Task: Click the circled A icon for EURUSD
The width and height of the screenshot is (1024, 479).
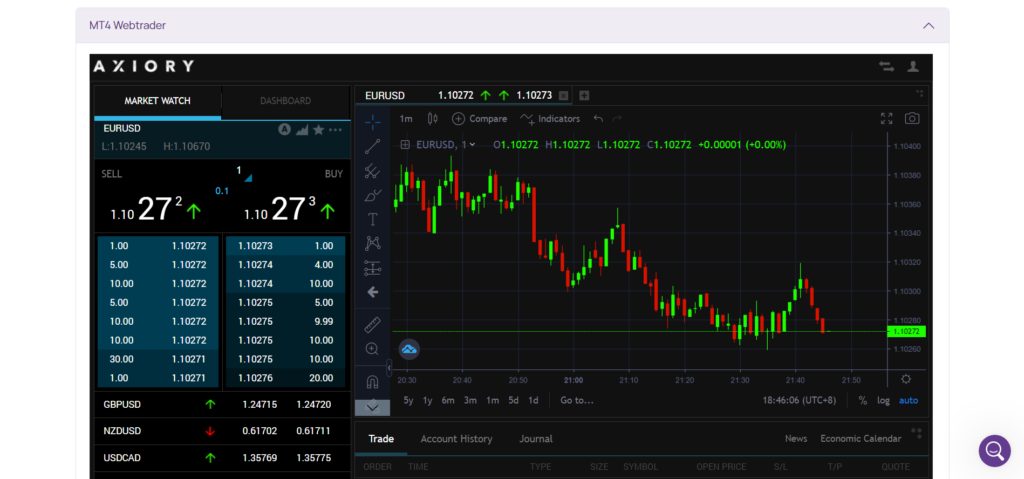Action: [x=284, y=129]
